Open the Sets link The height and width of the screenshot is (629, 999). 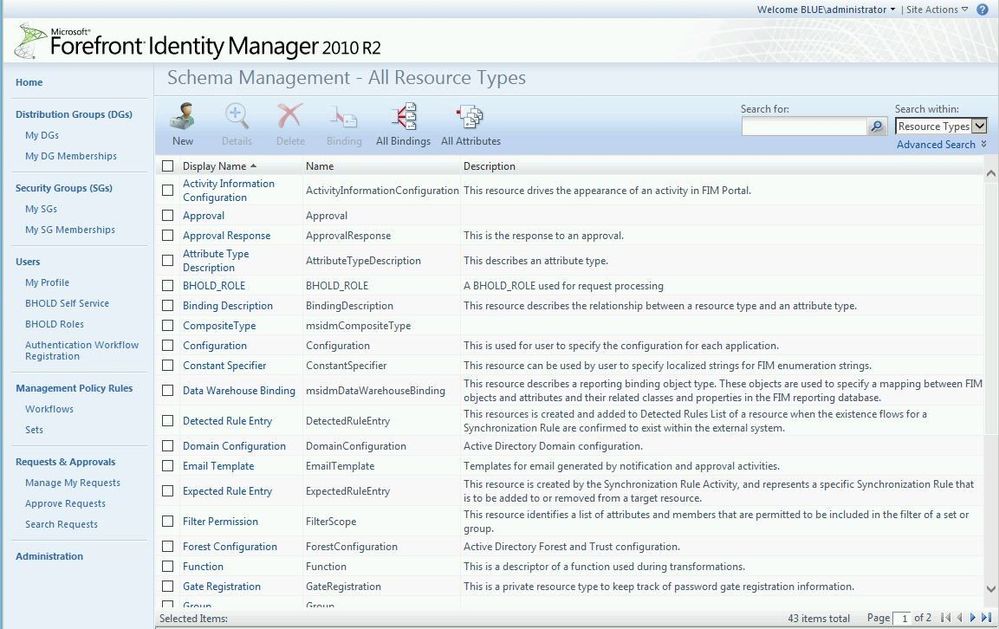click(34, 430)
